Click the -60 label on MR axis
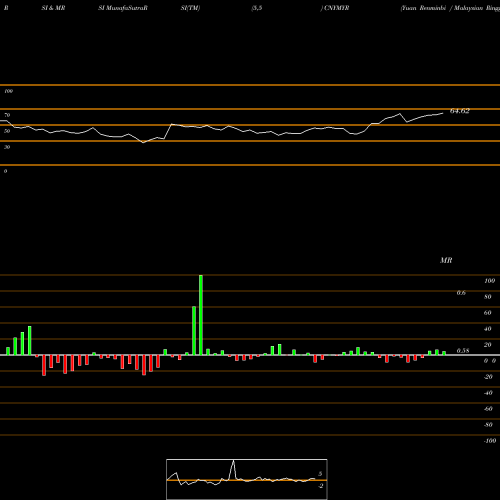Image resolution: width=500 pixels, height=500 pixels. [x=488, y=409]
